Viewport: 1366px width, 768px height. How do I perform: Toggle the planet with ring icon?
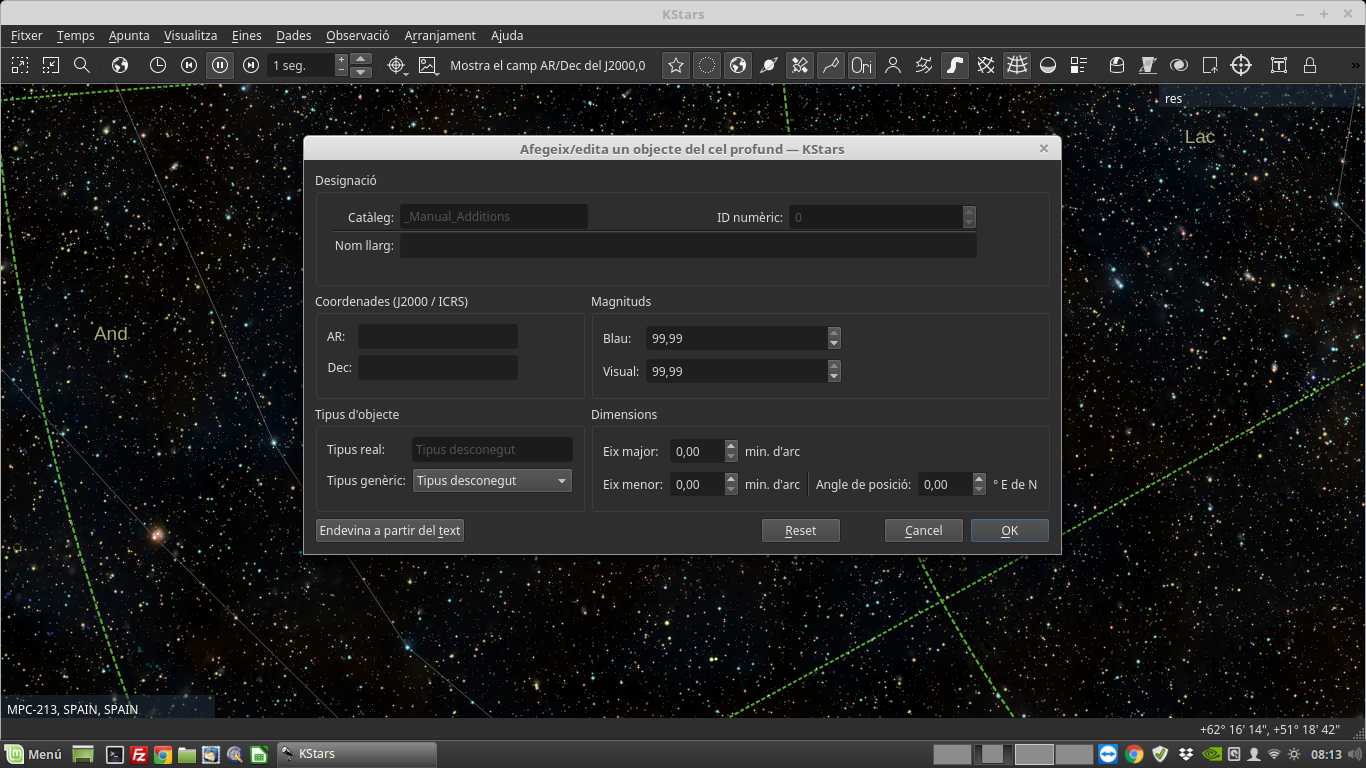pyautogui.click(x=769, y=65)
